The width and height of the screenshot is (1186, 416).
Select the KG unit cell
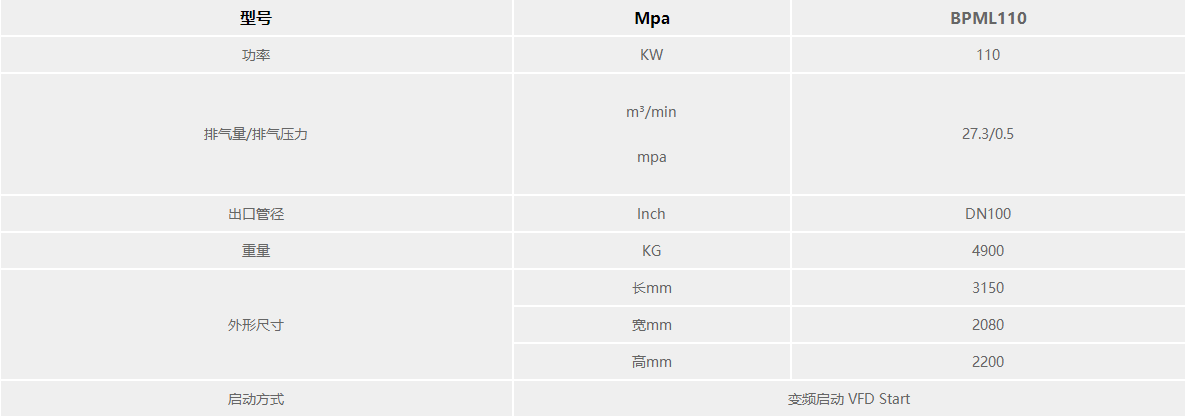point(651,251)
